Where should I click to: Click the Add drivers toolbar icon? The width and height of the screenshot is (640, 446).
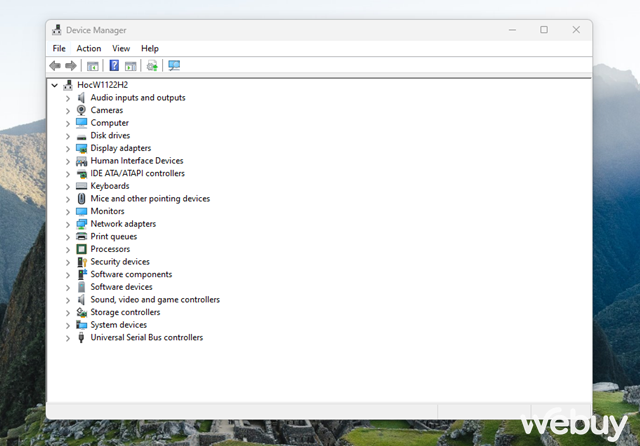(152, 66)
